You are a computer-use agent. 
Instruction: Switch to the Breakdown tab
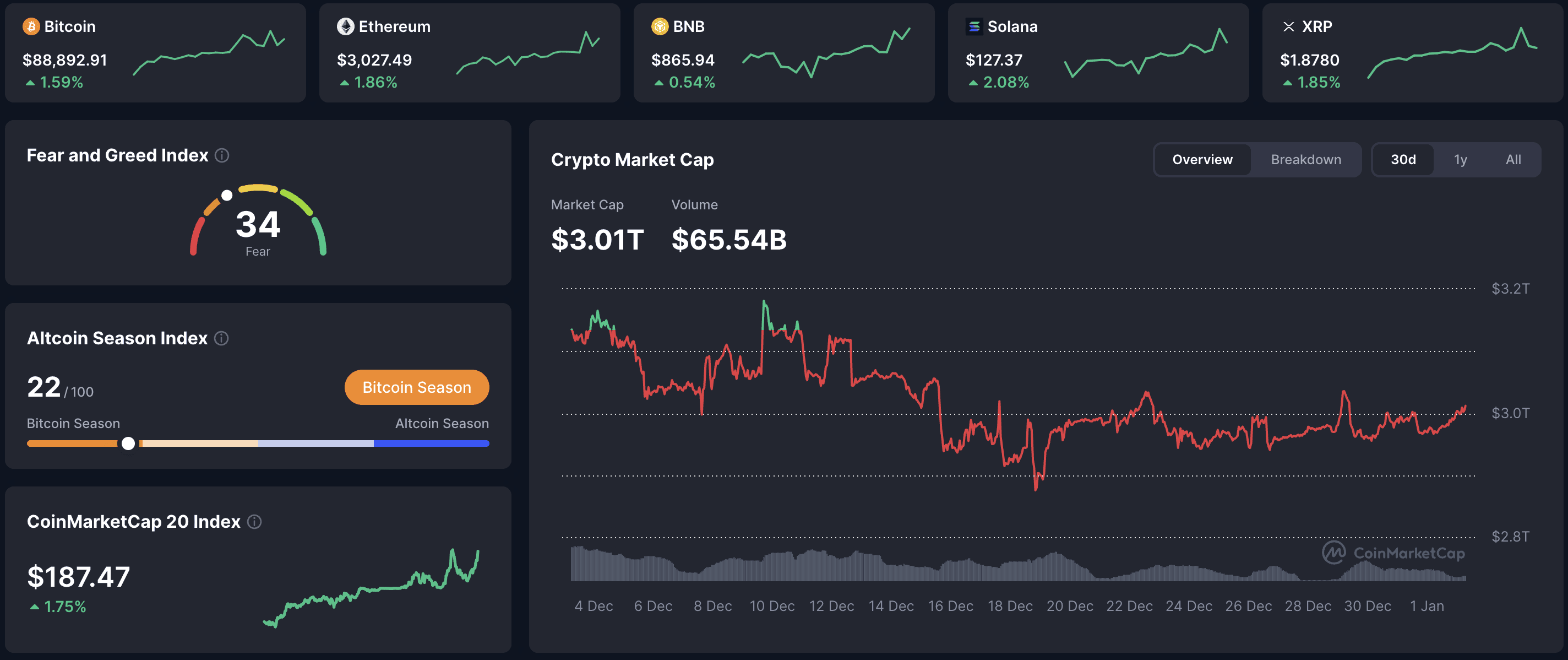tap(1306, 159)
